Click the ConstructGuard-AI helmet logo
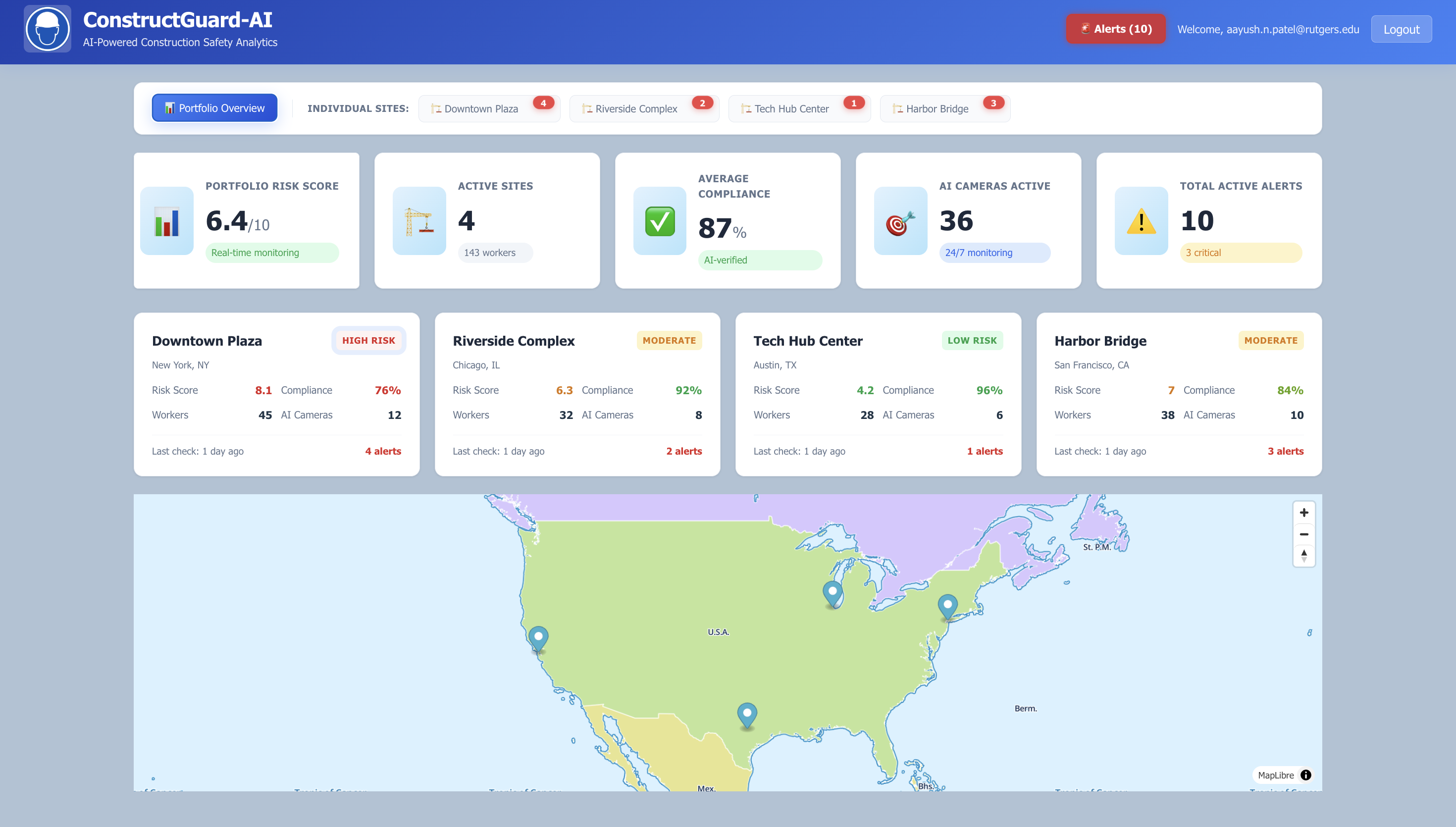1456x827 pixels. click(47, 29)
